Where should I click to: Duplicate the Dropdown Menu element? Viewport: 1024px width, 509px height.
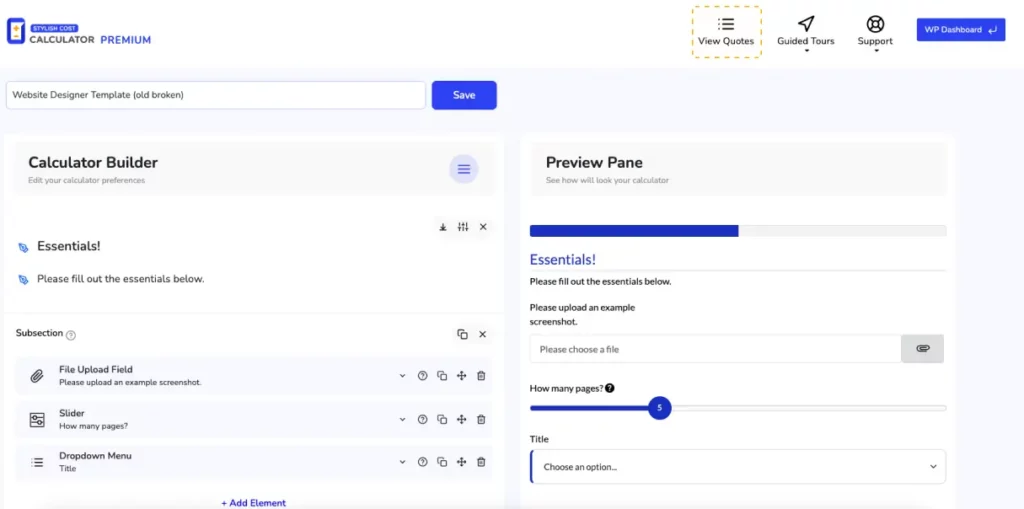click(x=442, y=462)
